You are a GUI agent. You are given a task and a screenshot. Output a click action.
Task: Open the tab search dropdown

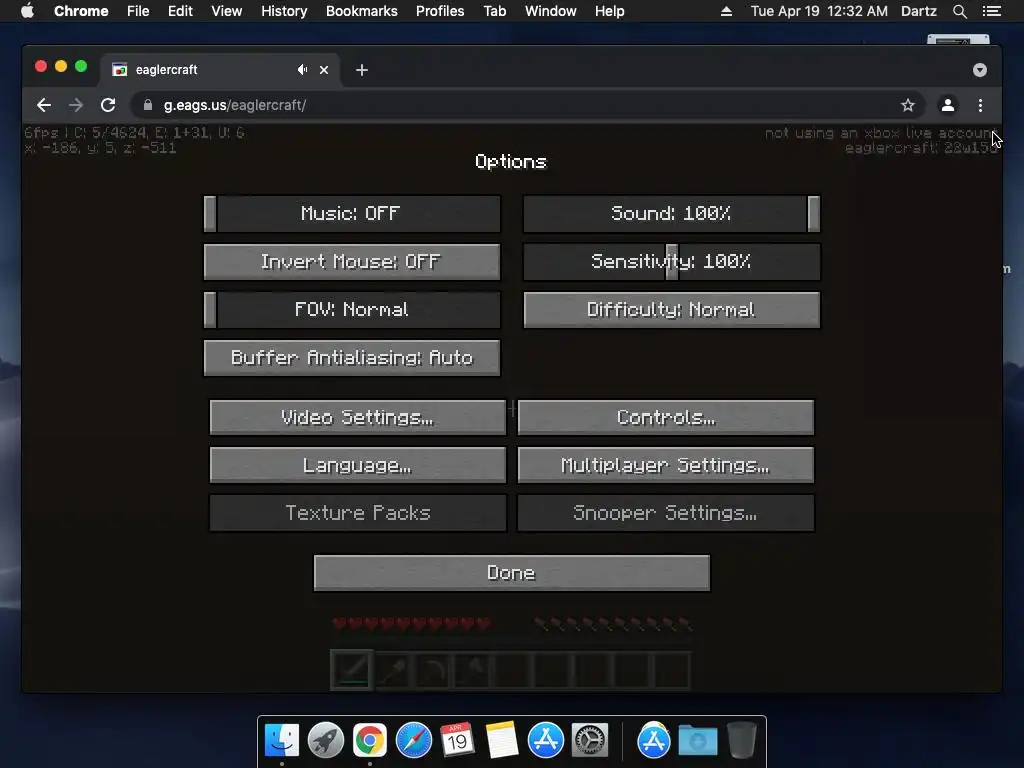(980, 70)
